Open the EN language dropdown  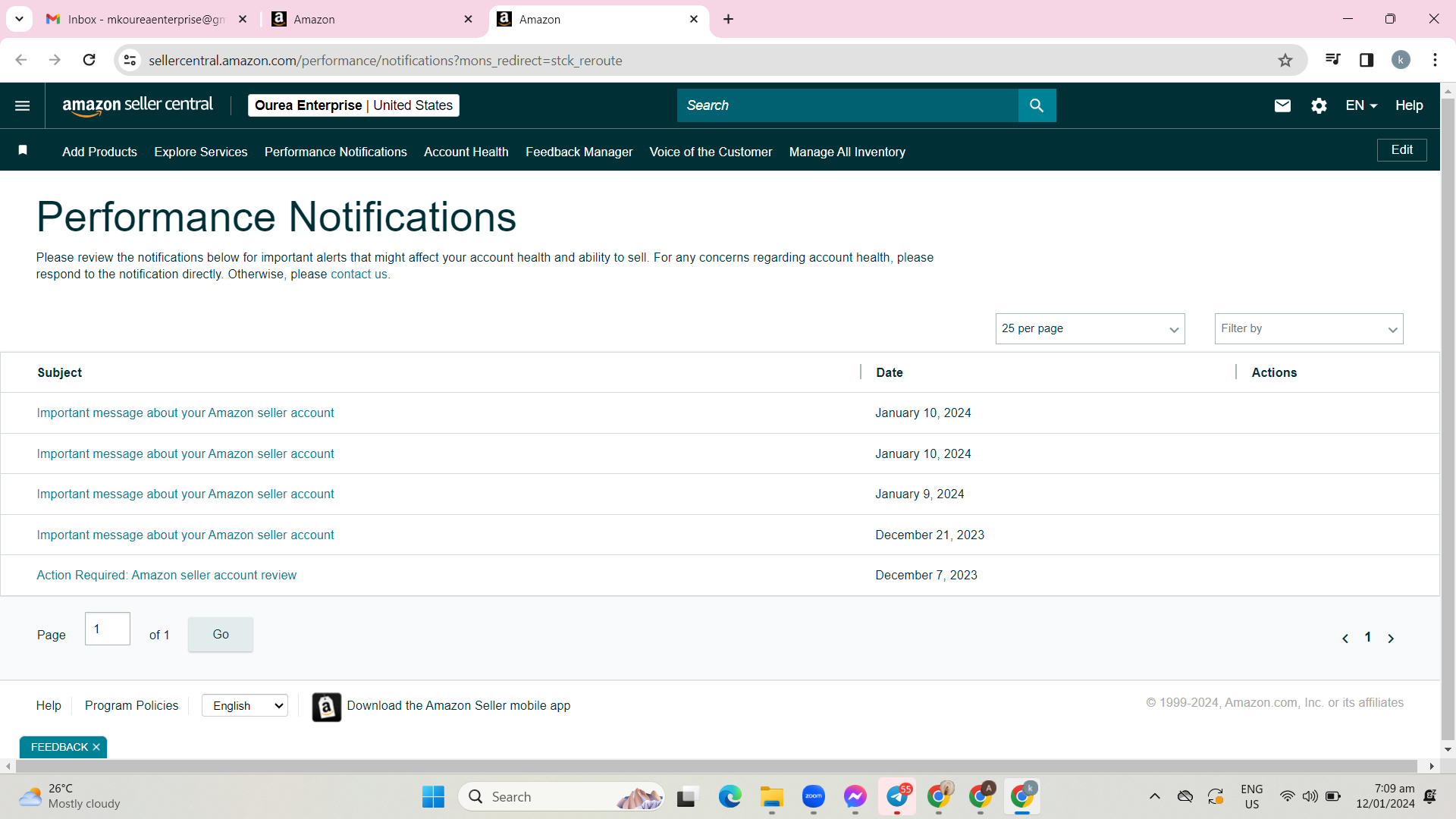tap(1361, 105)
